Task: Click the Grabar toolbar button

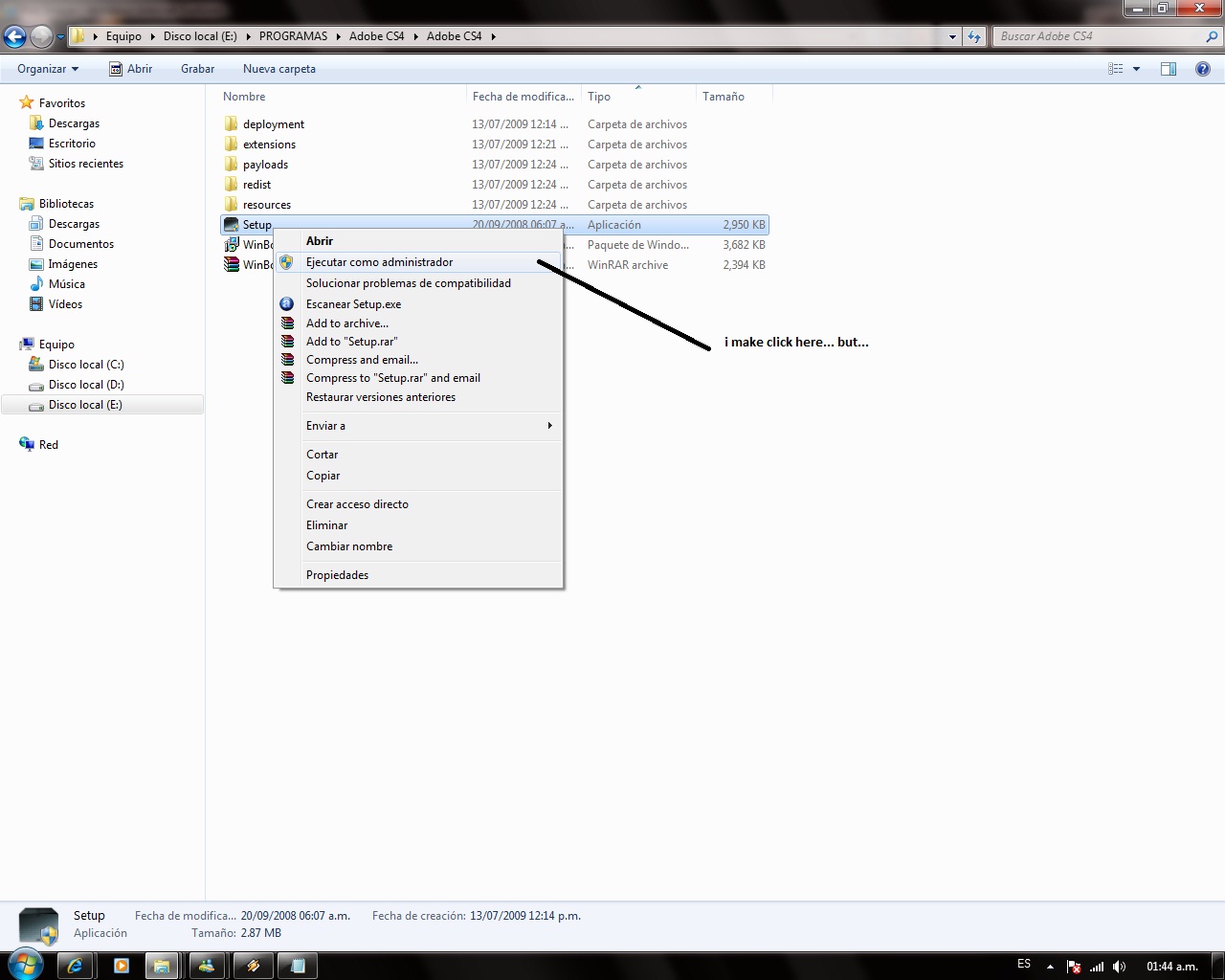Action: click(x=197, y=69)
